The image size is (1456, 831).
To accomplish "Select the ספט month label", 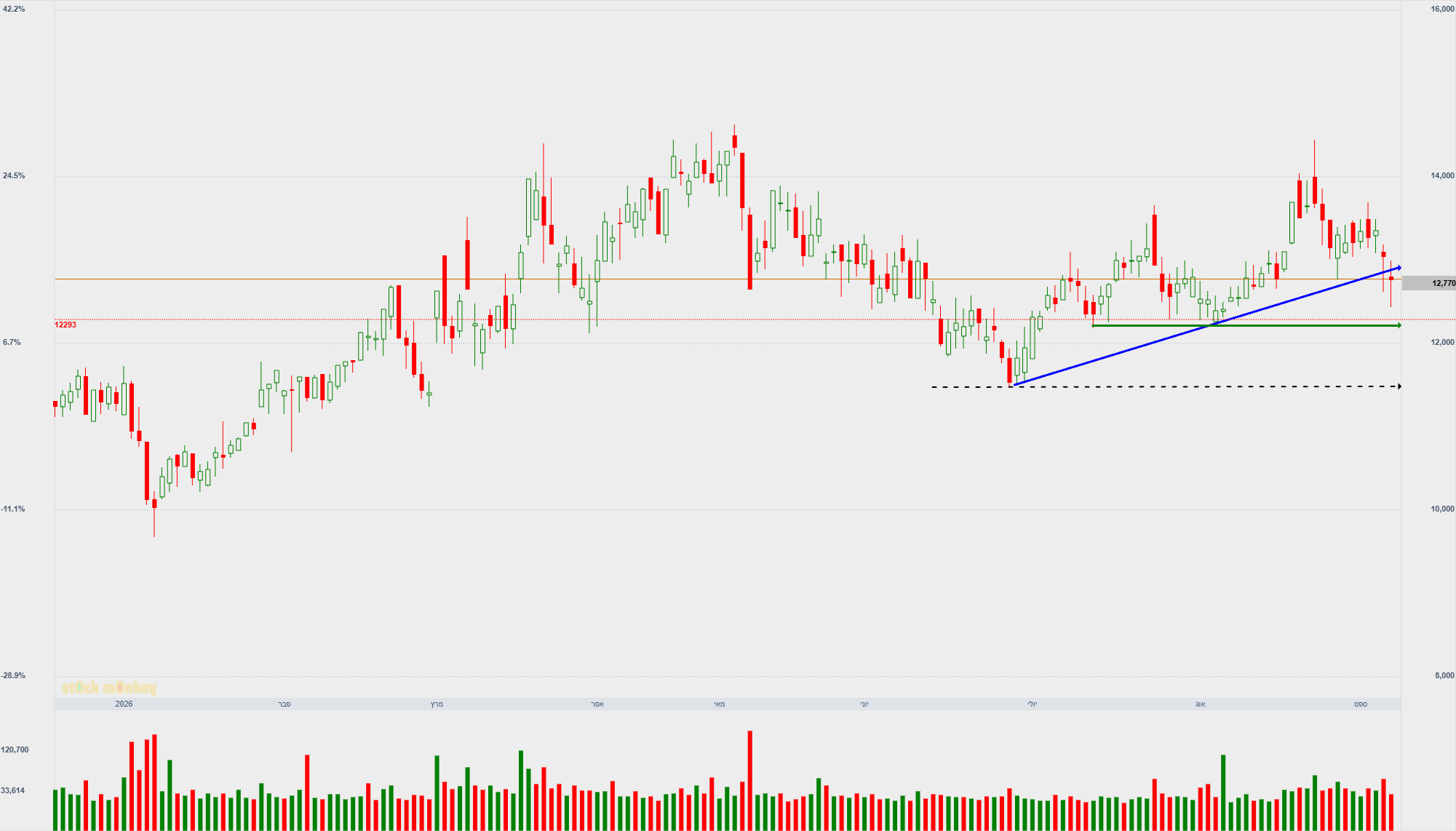I will coord(1360,704).
